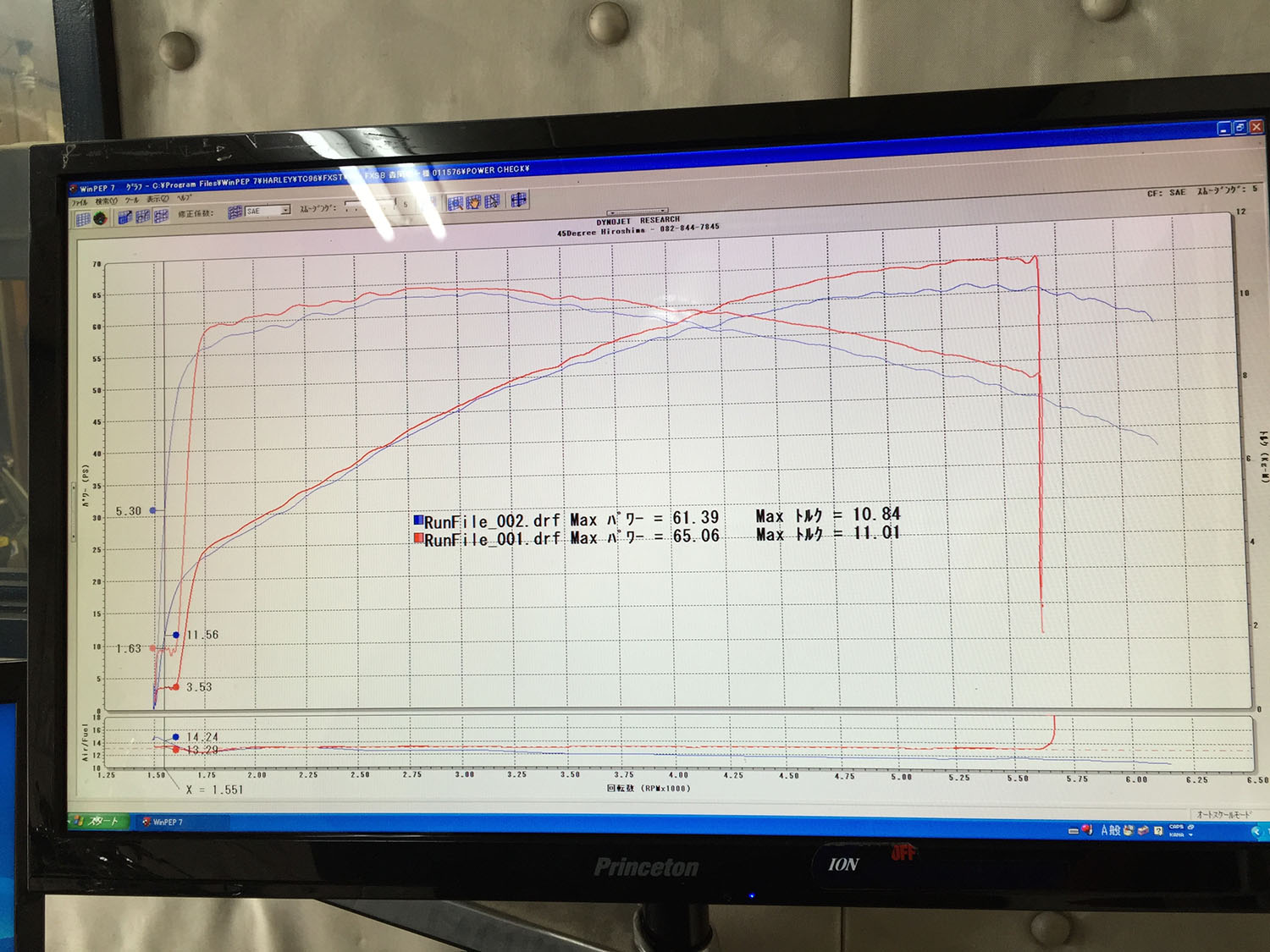Screen dimensions: 1270x952
Task: Click red swatch for RunFile_001.drf legend
Action: tap(418, 539)
